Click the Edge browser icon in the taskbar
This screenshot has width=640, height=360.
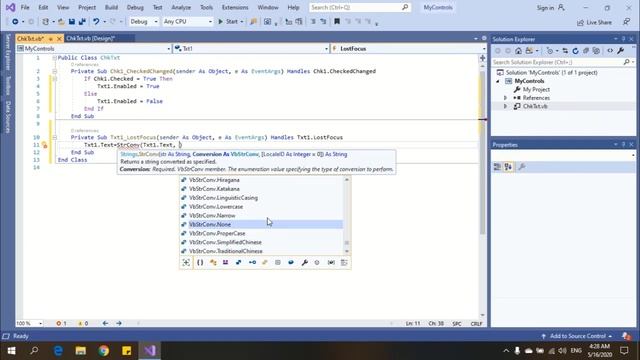click(x=58, y=350)
